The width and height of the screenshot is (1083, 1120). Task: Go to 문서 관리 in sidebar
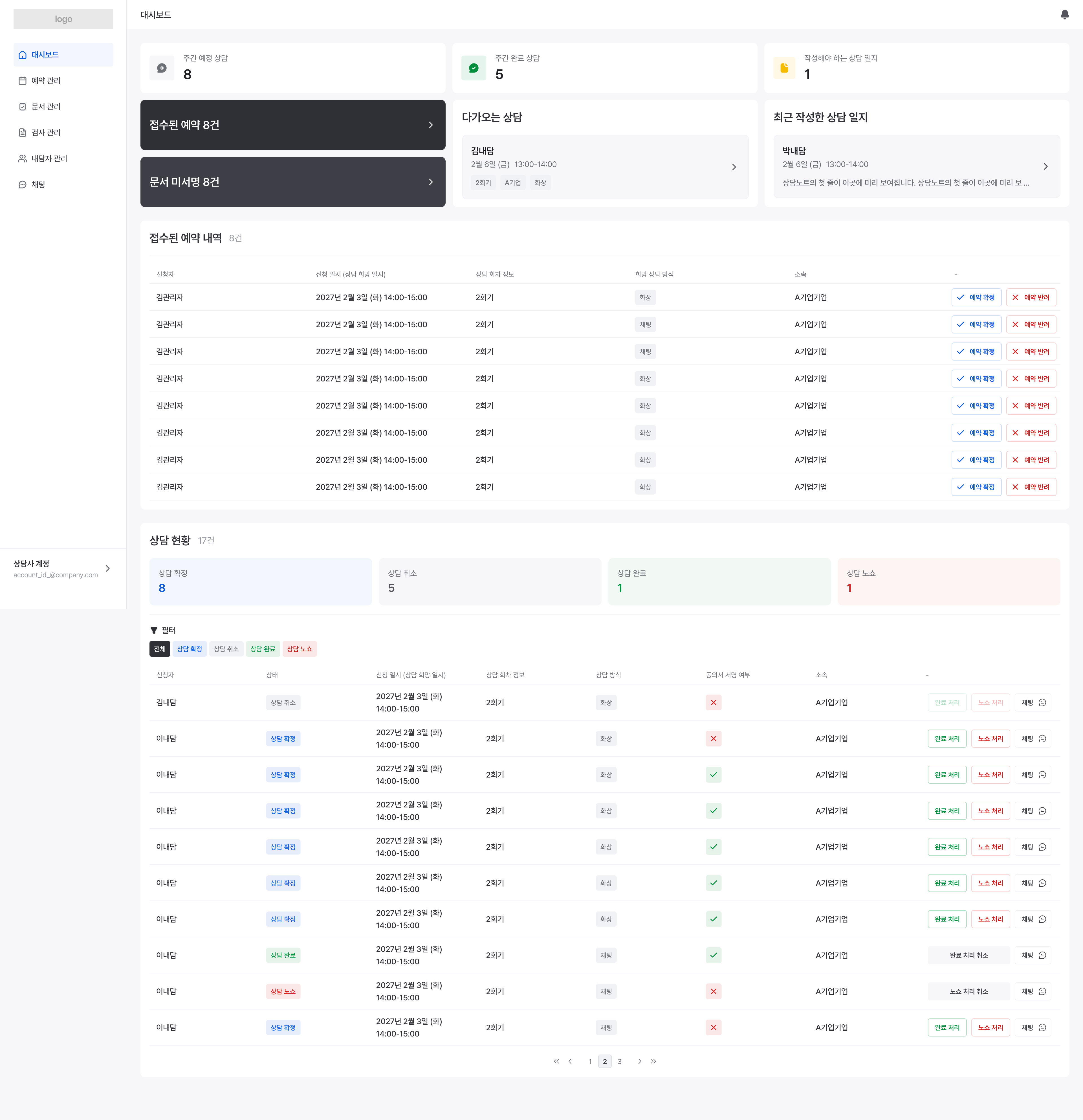point(63,107)
